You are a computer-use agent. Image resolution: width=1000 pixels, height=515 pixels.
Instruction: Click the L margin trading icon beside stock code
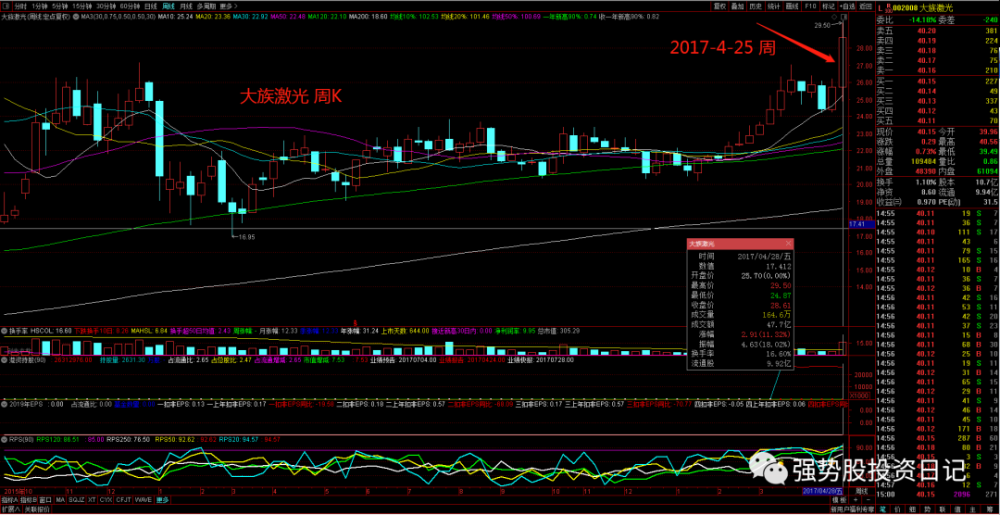[880, 8]
